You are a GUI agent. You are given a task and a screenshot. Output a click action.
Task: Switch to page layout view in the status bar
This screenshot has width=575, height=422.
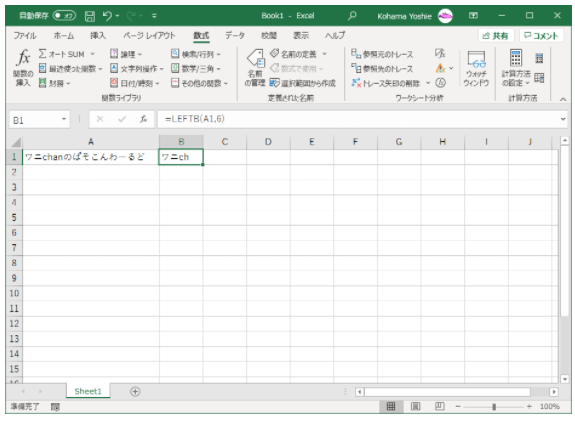coord(415,406)
